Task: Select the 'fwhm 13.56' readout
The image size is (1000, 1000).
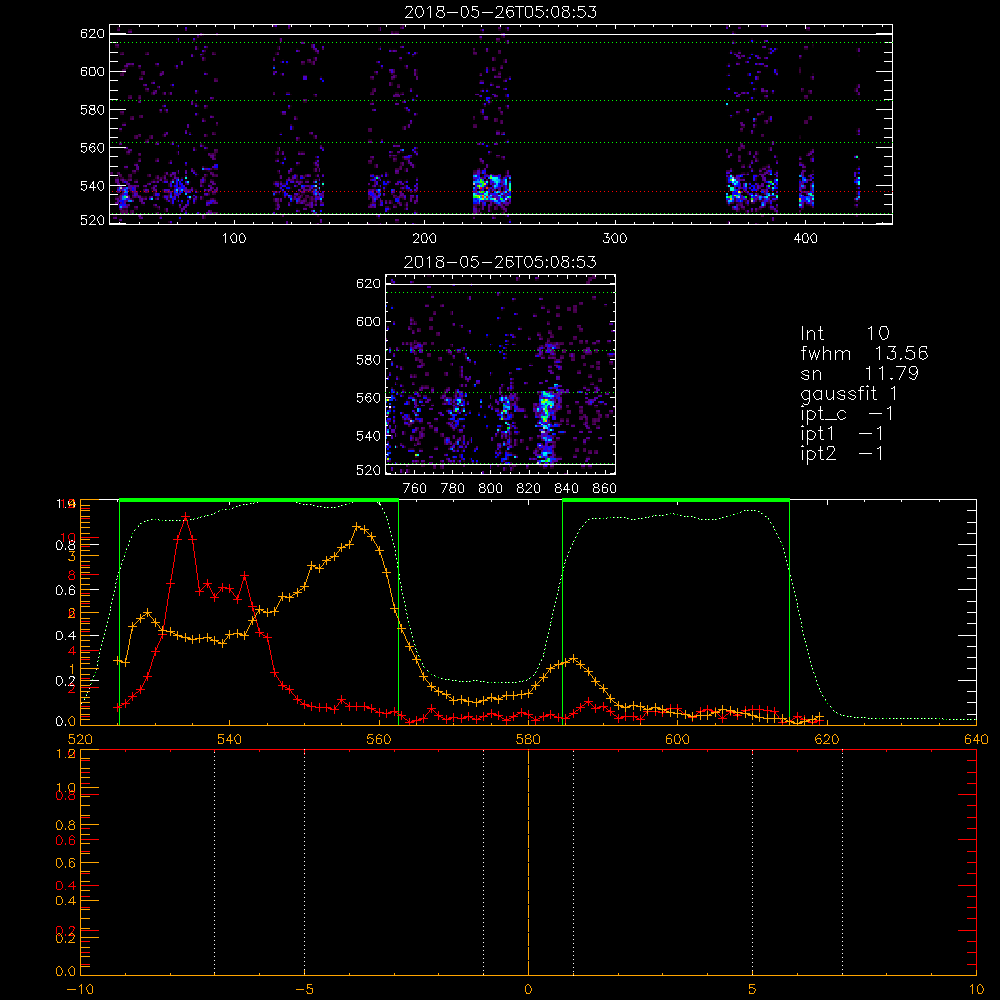Action: pos(864,353)
